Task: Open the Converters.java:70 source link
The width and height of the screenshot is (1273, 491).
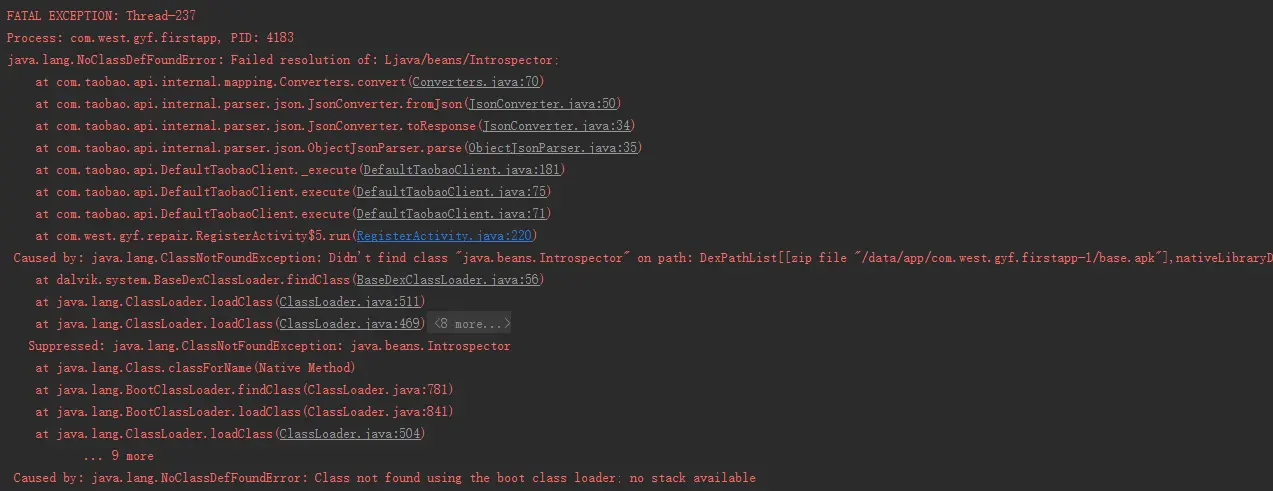Action: (x=475, y=82)
